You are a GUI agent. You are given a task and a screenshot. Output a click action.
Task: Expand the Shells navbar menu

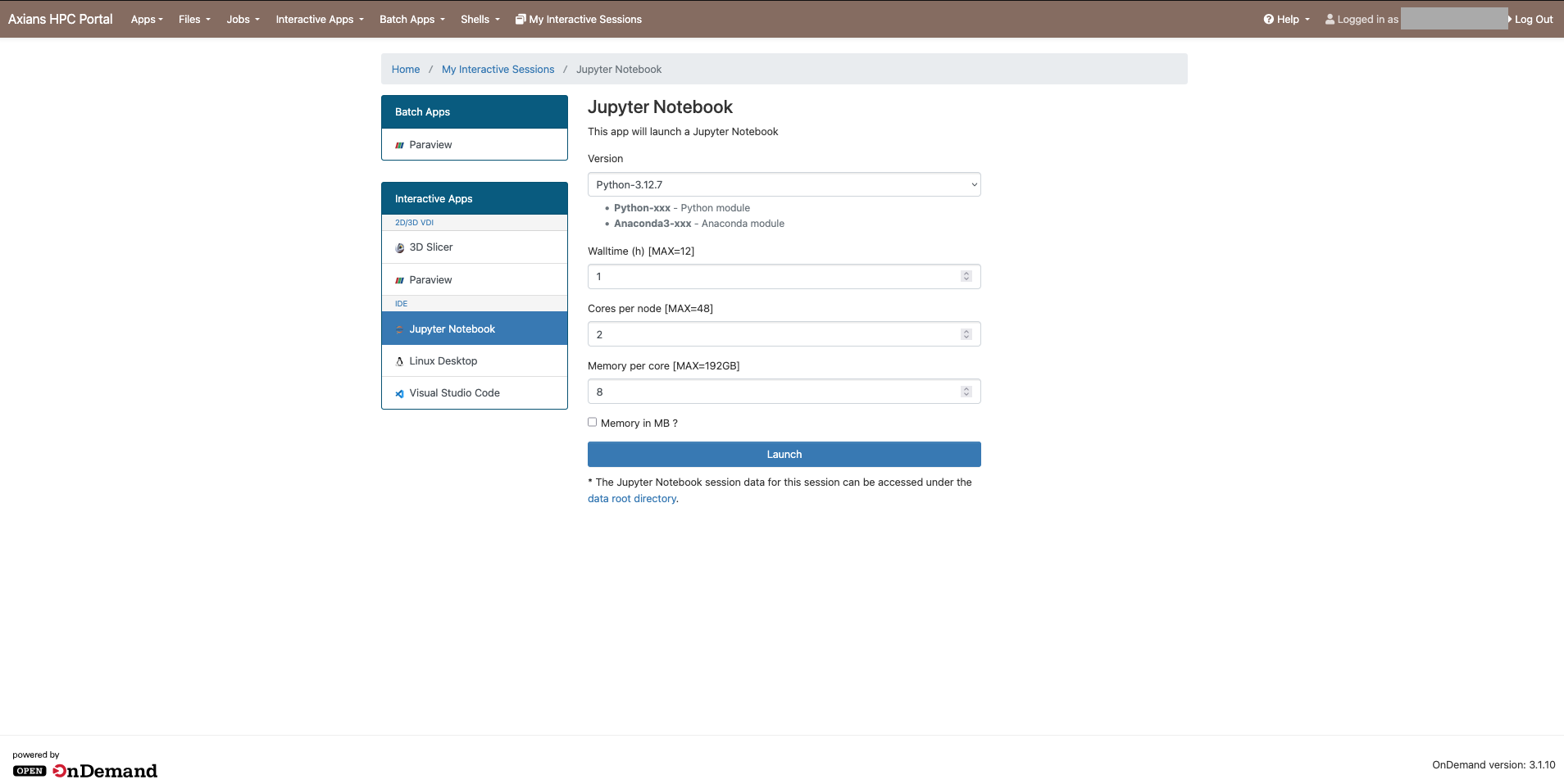[x=480, y=20]
